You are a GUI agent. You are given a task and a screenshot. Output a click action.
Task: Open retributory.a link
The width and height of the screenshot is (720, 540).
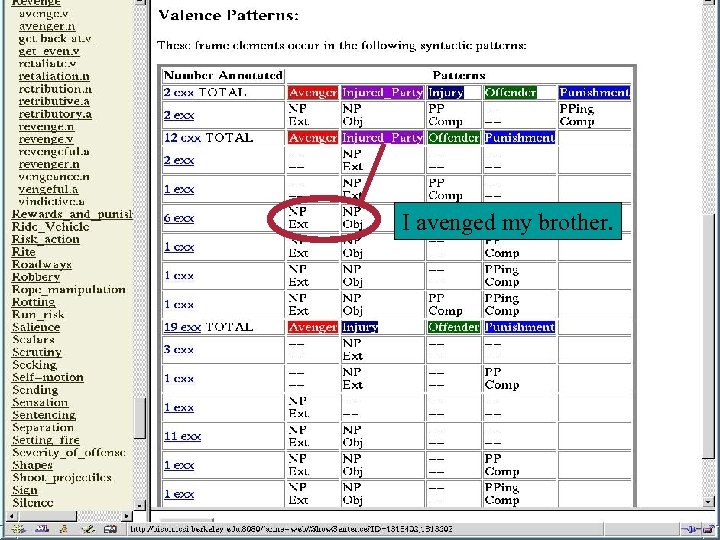click(55, 114)
